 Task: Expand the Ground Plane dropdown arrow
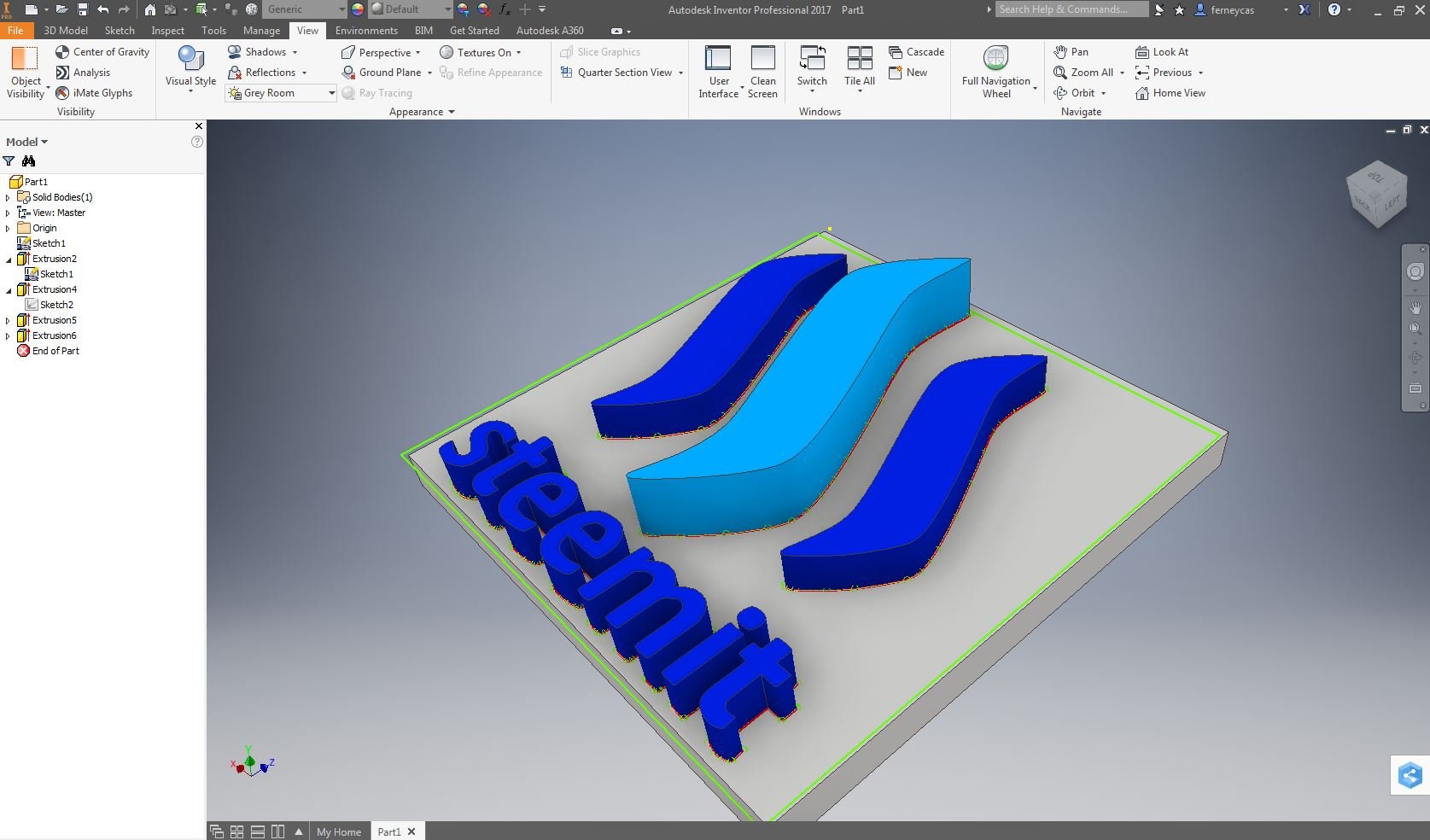(429, 73)
